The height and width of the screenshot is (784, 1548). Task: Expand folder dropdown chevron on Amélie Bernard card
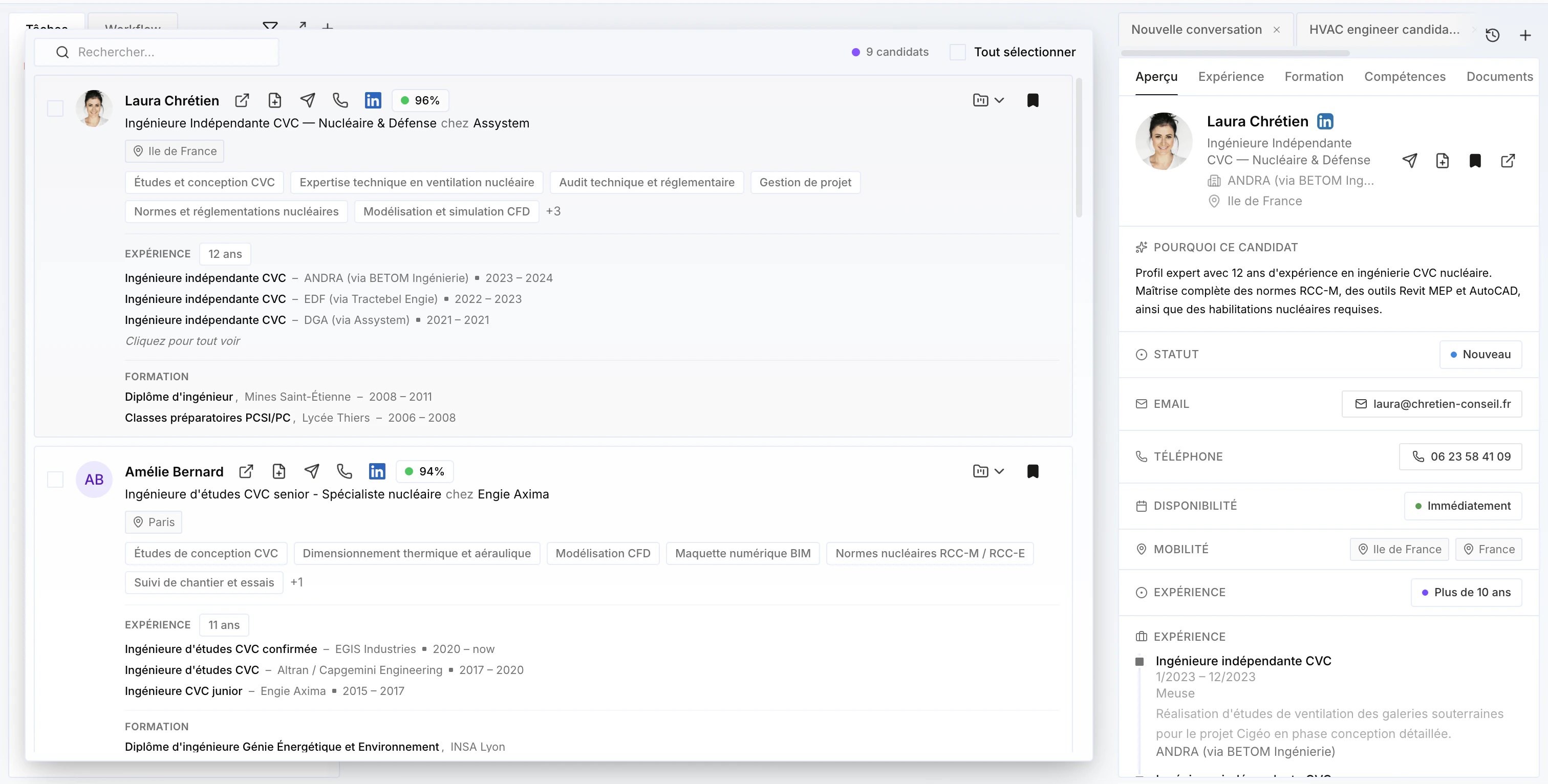point(999,472)
